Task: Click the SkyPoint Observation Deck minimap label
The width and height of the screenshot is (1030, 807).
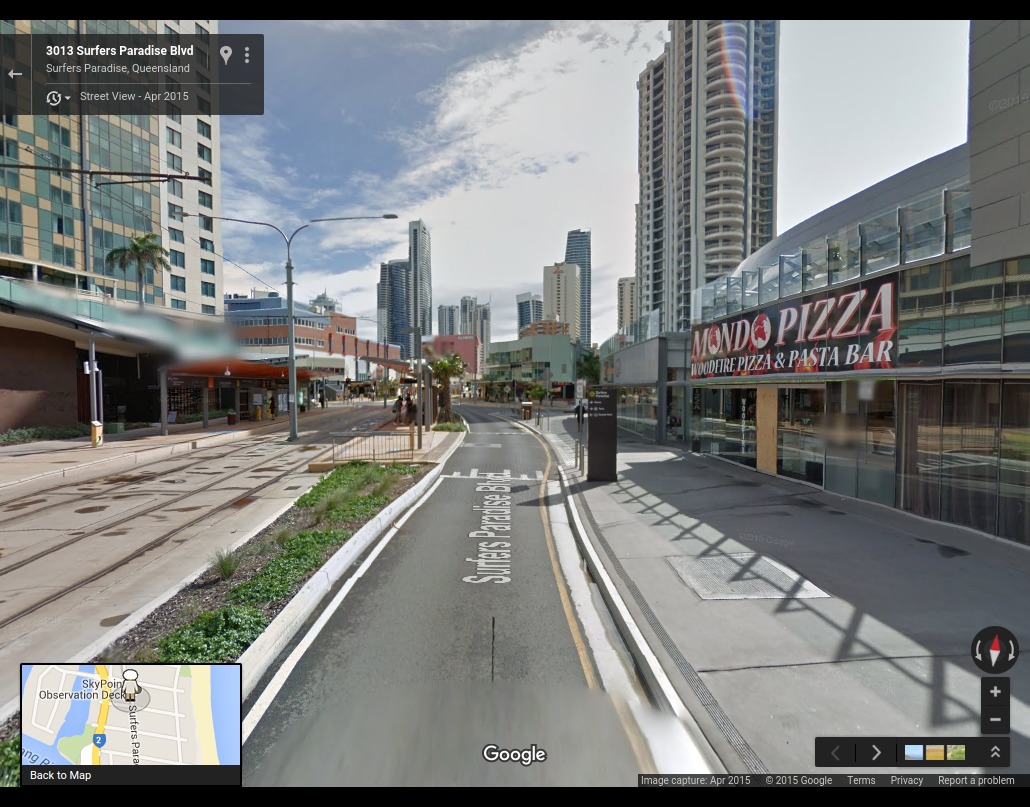Action: tap(81, 689)
